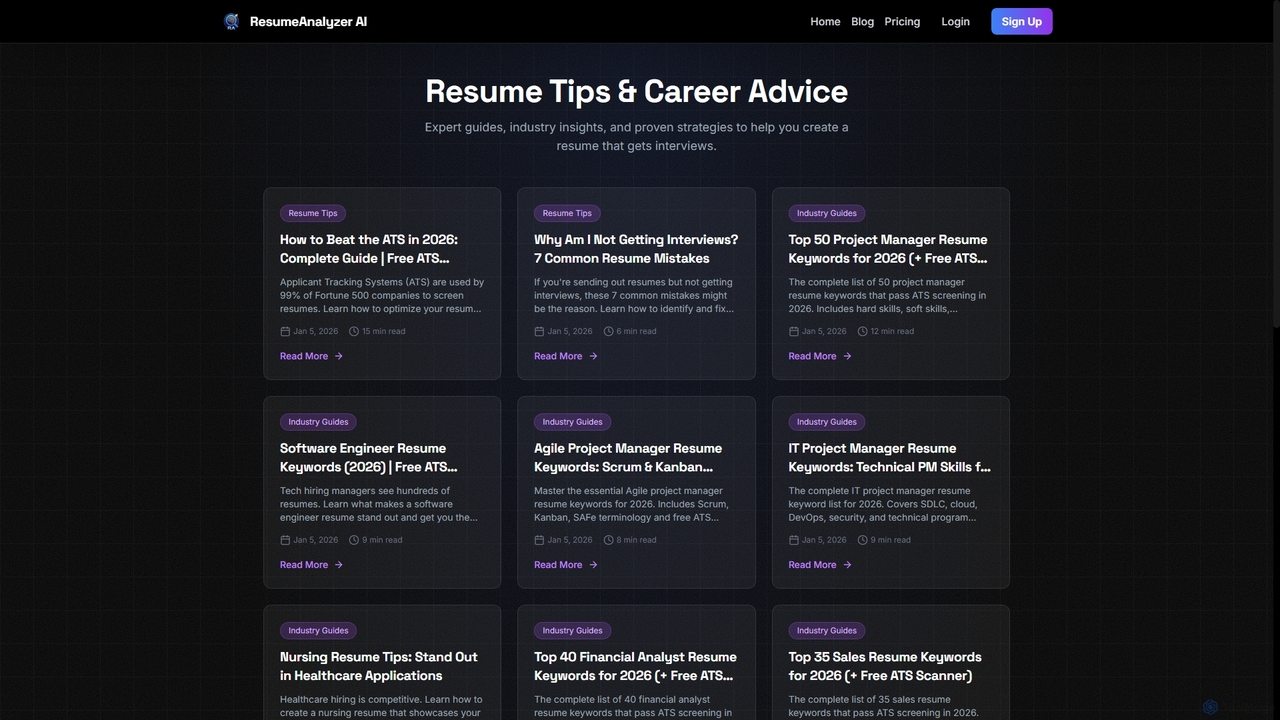Select Industry Guides tag on Nursing Resume card
The image size is (1280, 720).
click(318, 631)
